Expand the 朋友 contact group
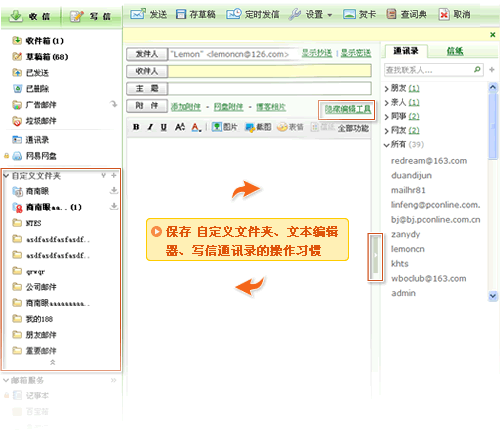 (x=387, y=88)
